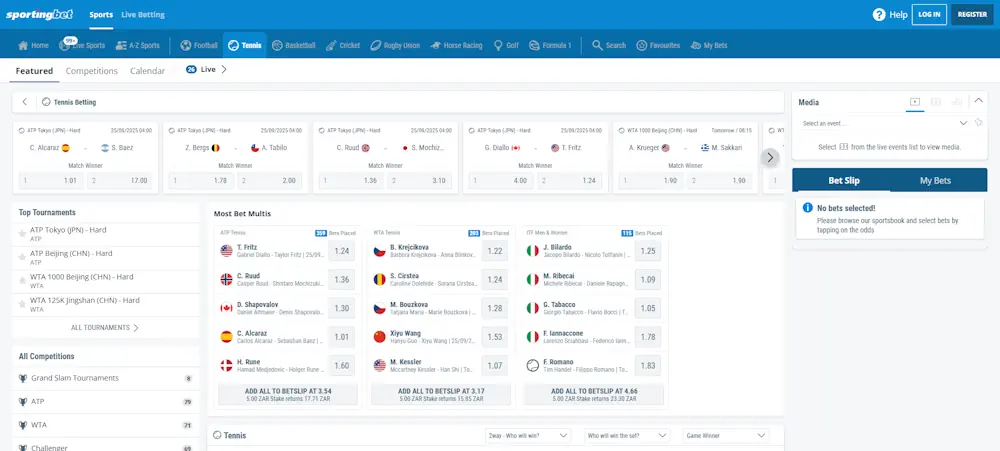Viewport: 1000px width, 451px height.
Task: Open the Football sport section
Action: 199,45
